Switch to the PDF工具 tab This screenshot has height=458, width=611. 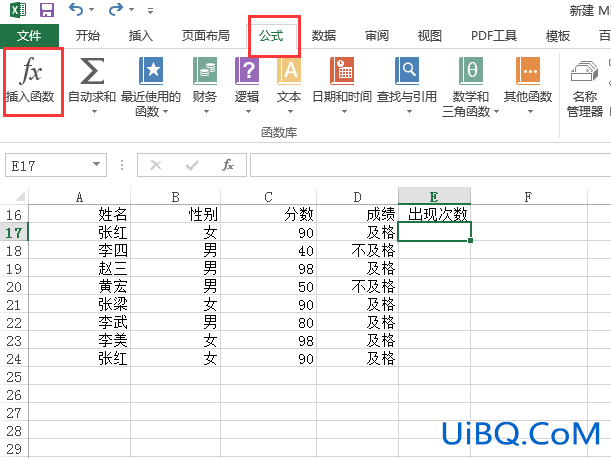494,36
